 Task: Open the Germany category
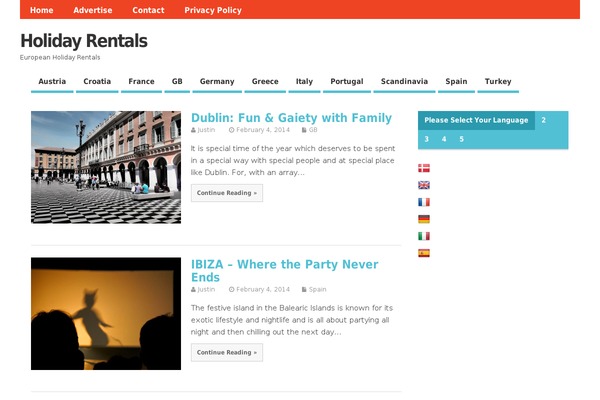click(217, 82)
